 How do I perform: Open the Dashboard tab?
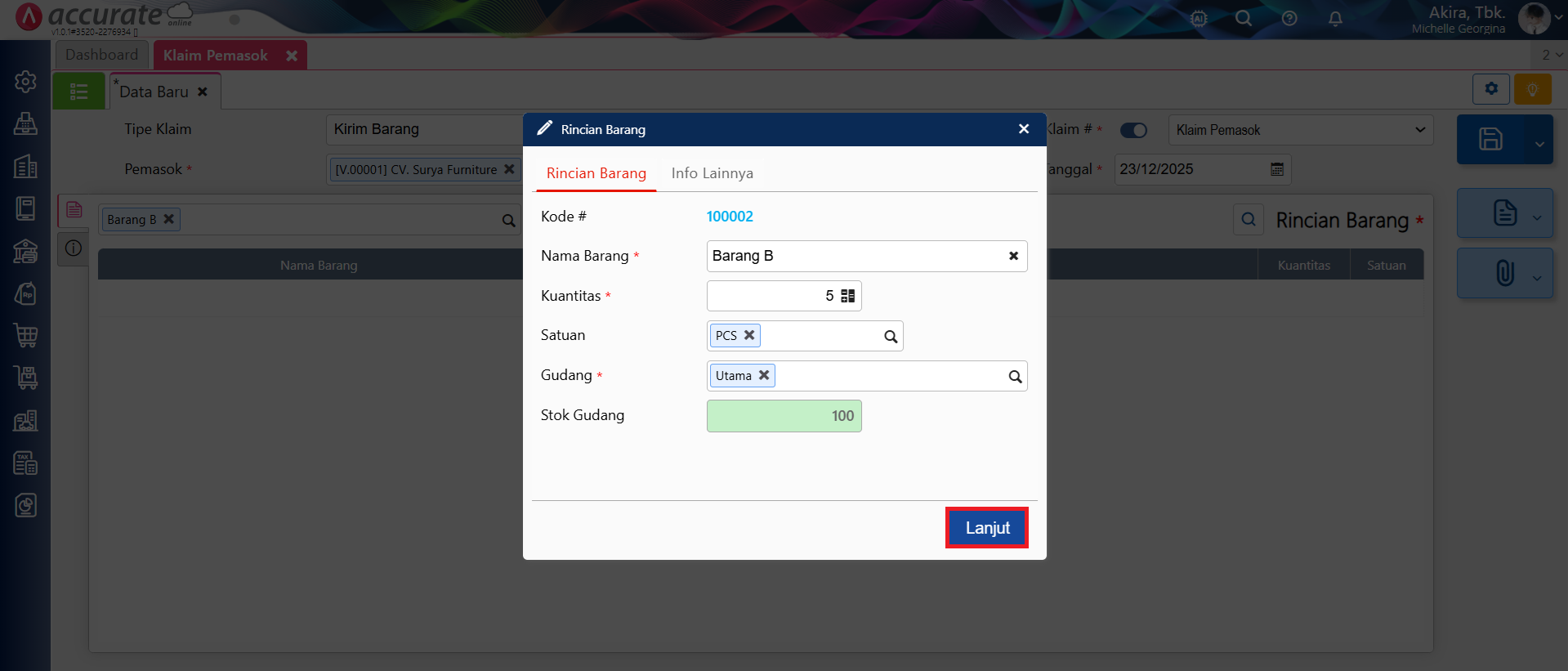(x=102, y=55)
